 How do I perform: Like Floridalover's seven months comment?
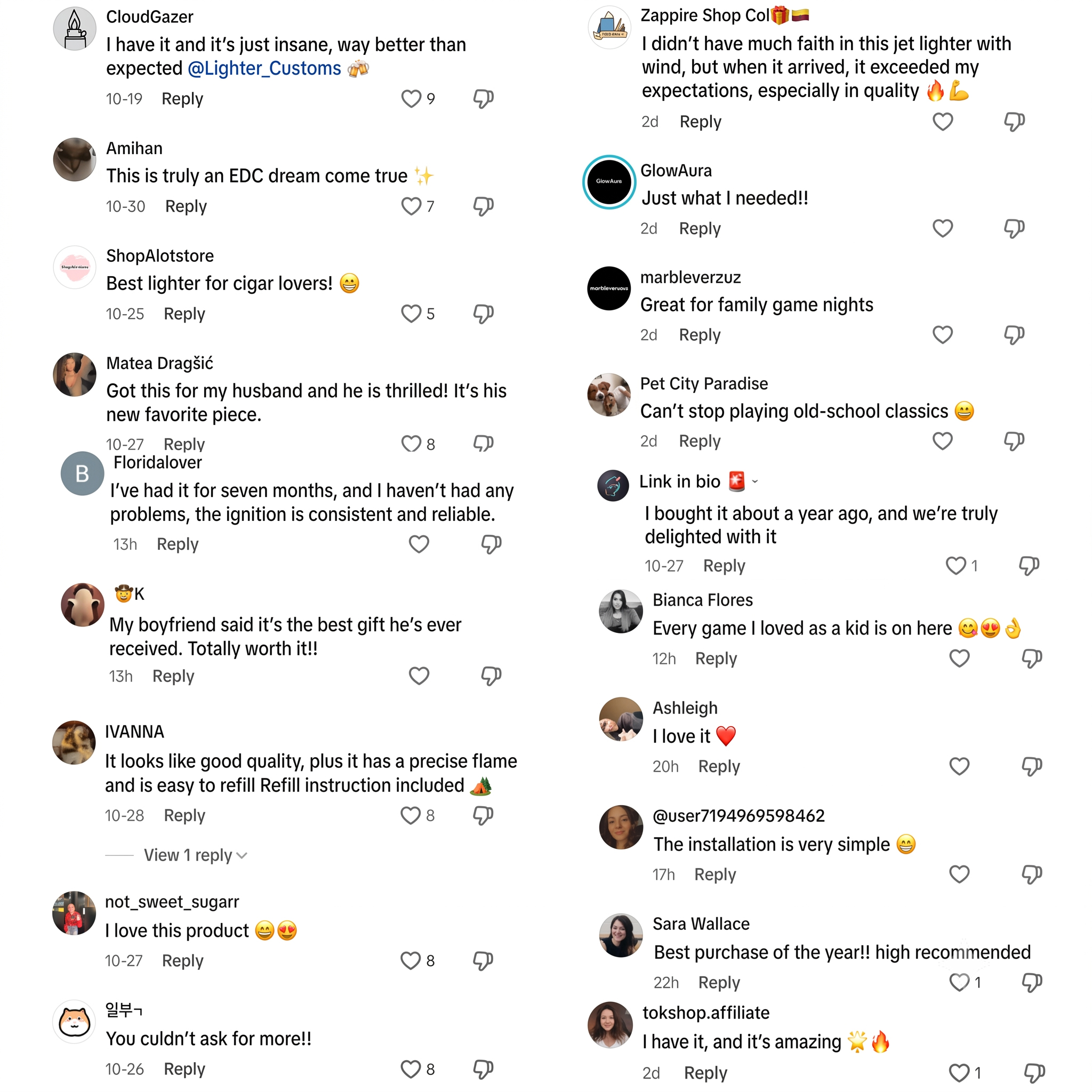[419, 544]
